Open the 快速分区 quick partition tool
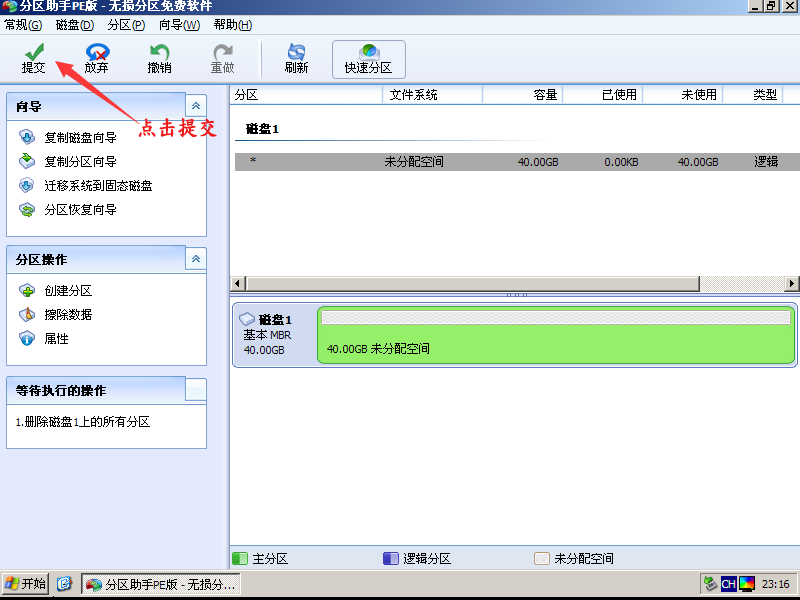The width and height of the screenshot is (800, 600). coord(368,60)
